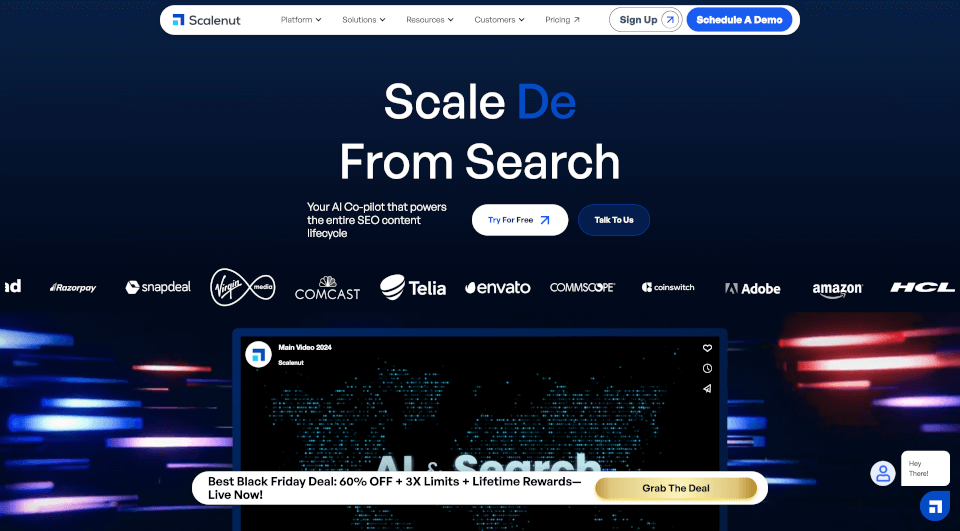Viewport: 960px width, 531px height.
Task: Play the Main Video 2024 thumbnail
Action: pos(480,434)
